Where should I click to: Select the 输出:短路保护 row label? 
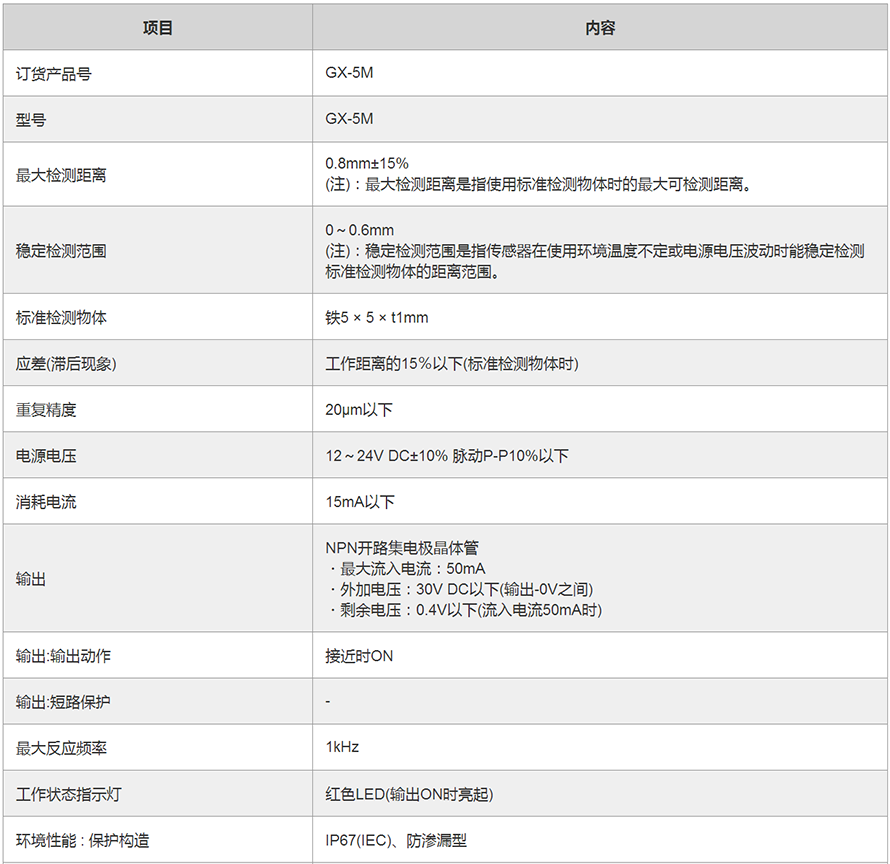[x=63, y=702]
